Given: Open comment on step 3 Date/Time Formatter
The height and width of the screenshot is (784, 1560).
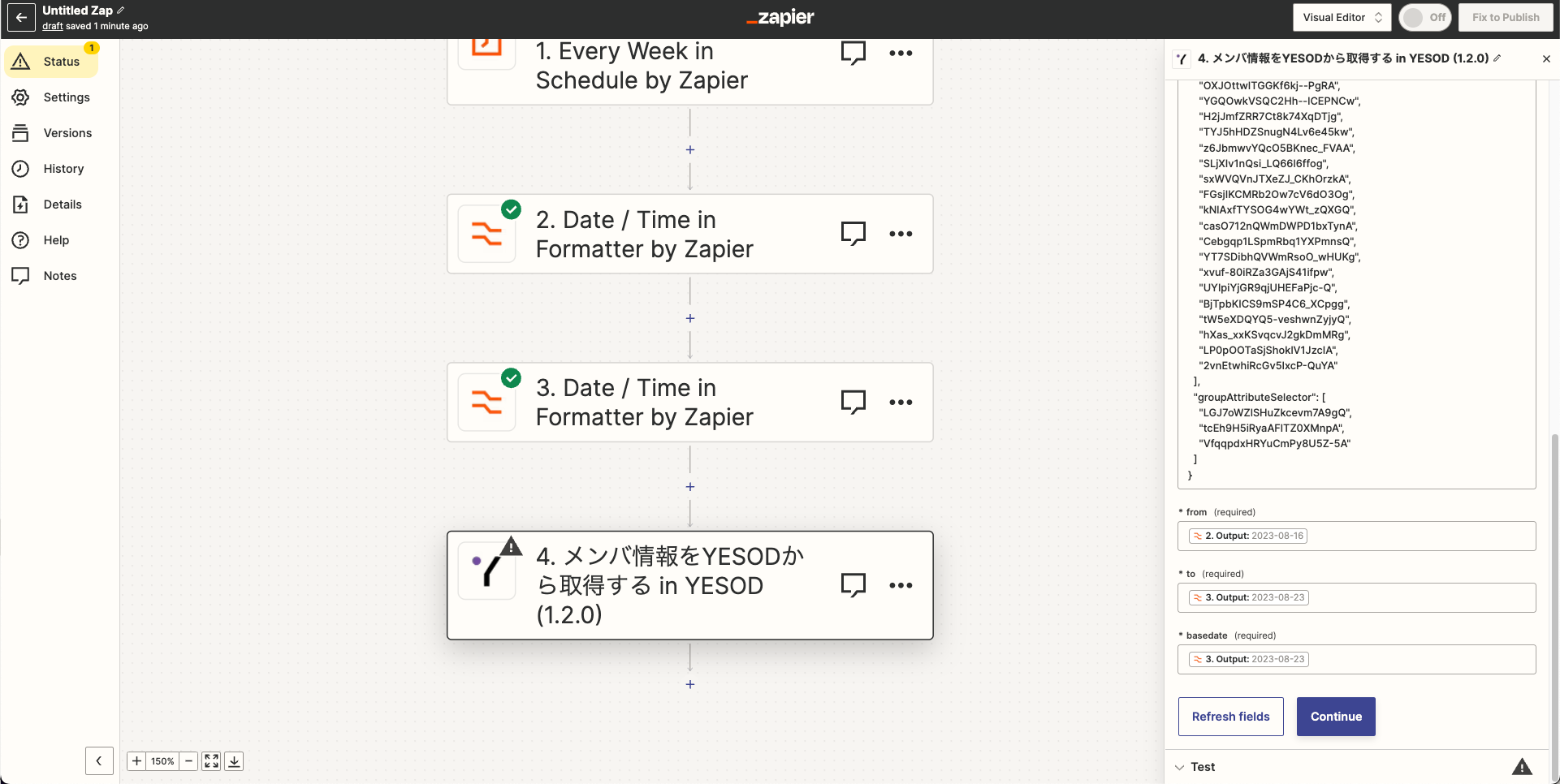Looking at the screenshot, I should [853, 403].
